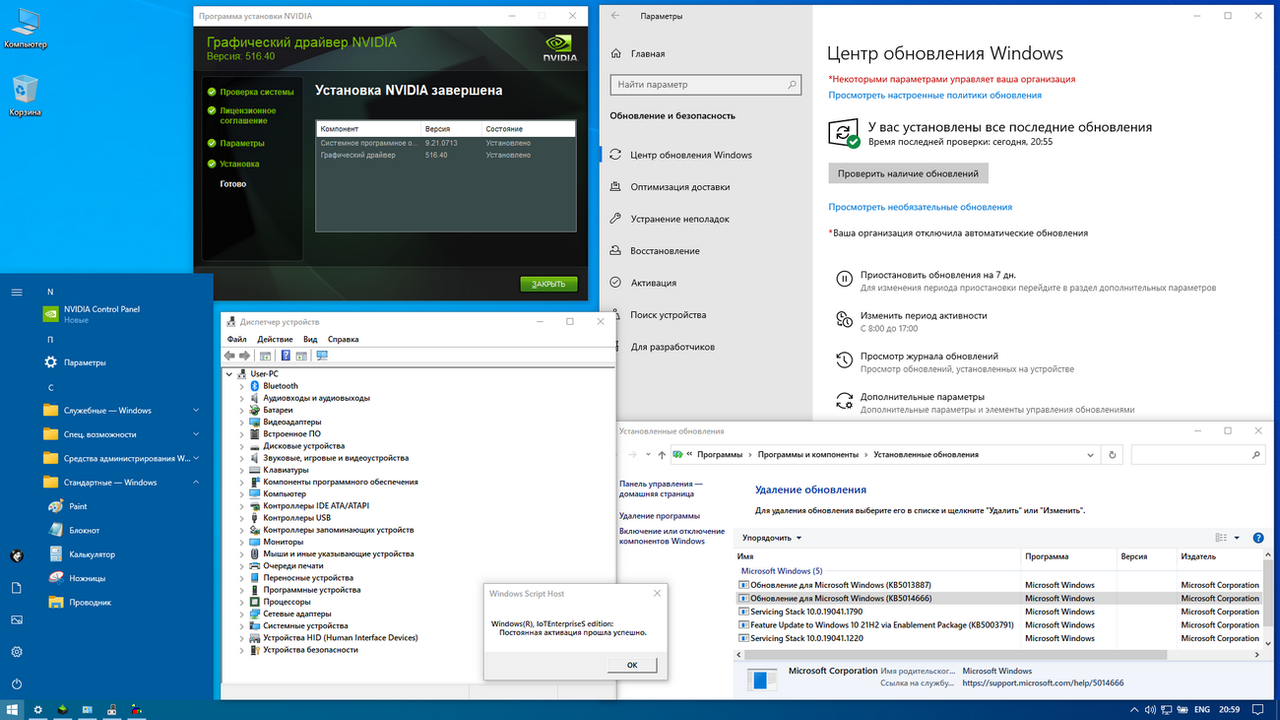Click search magnifier in Найти параметр field
Image resolution: width=1280 pixels, height=720 pixels.
pyautogui.click(x=792, y=85)
